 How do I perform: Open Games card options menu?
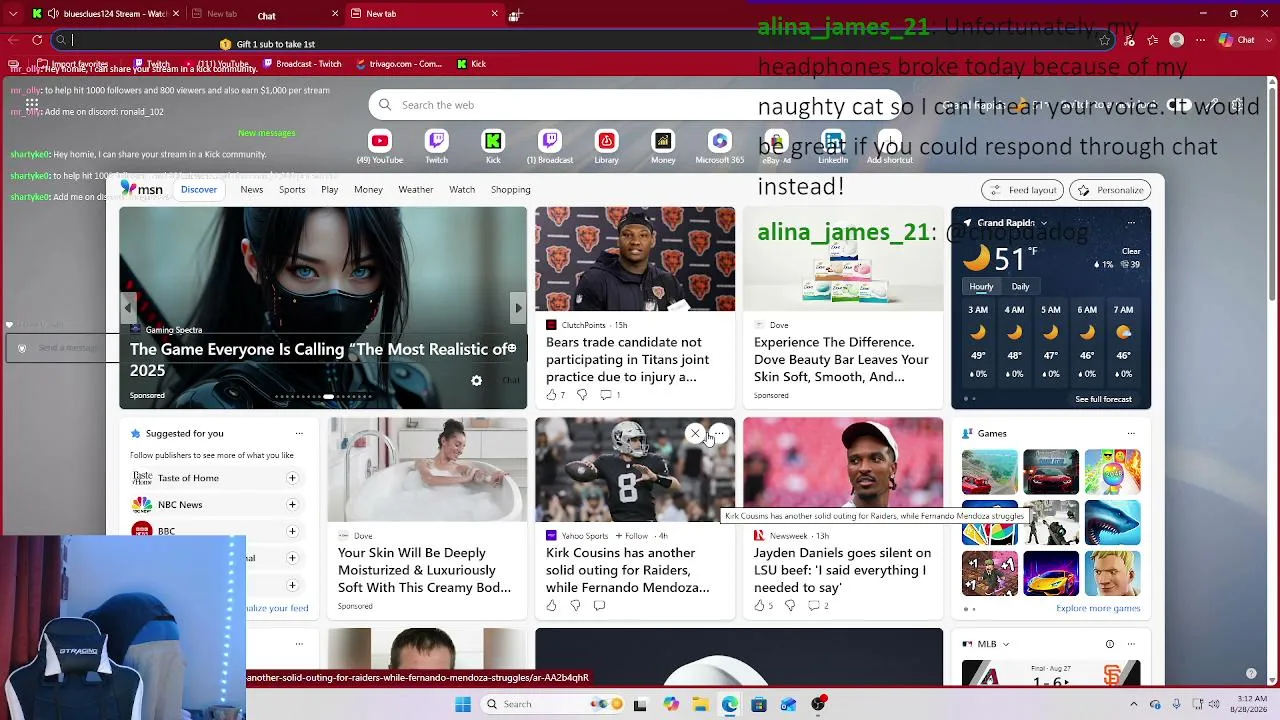[x=1131, y=433]
